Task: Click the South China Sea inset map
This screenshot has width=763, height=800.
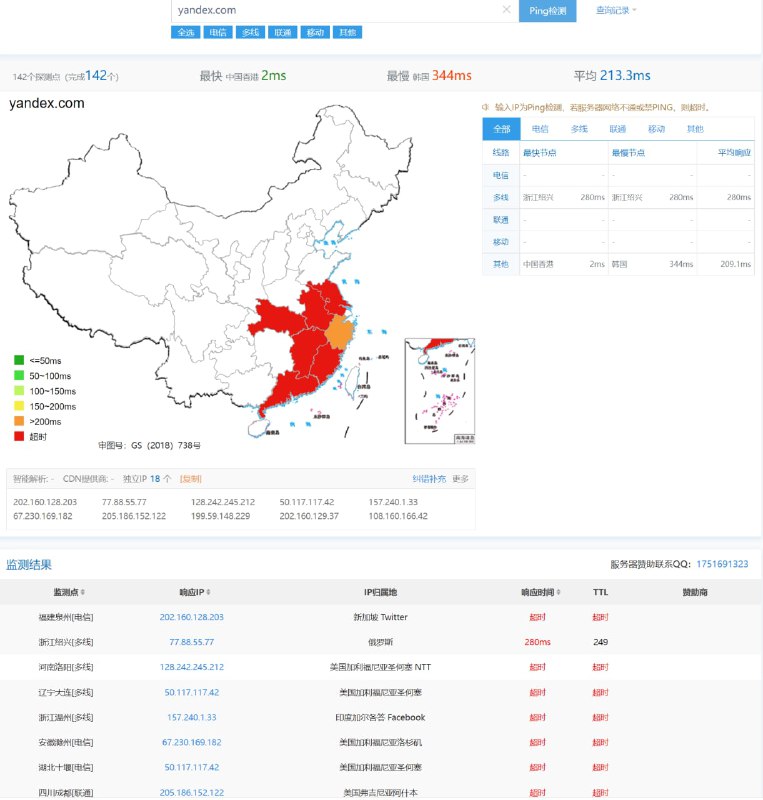Action: click(439, 391)
